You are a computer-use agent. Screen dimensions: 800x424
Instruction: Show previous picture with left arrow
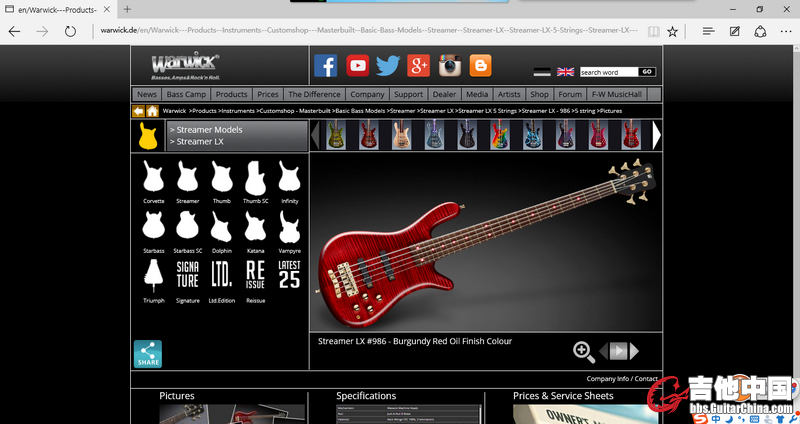[x=604, y=351]
